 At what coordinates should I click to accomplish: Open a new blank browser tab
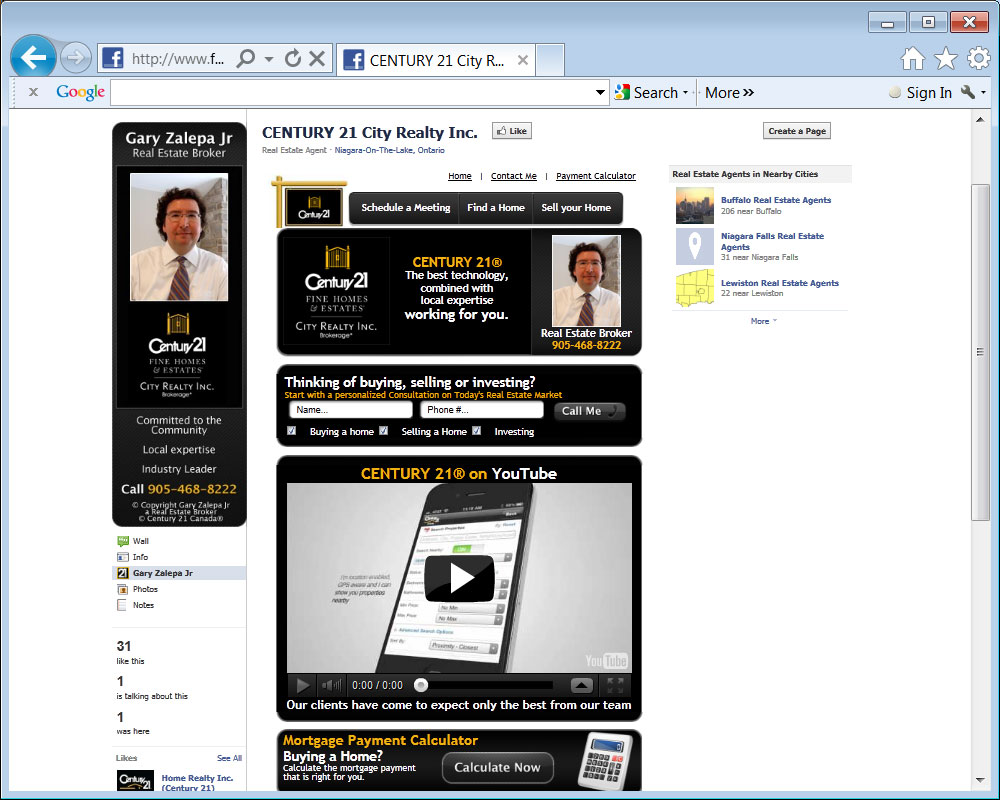tap(550, 60)
